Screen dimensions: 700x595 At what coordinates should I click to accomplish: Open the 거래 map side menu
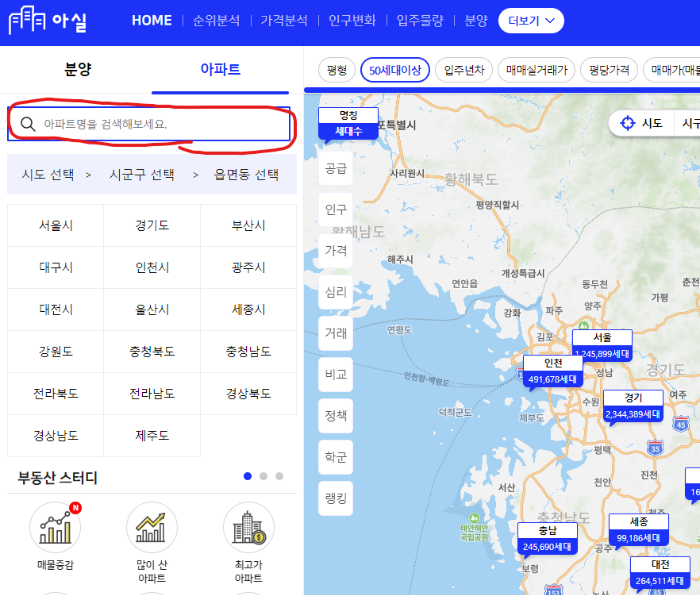[x=335, y=333]
